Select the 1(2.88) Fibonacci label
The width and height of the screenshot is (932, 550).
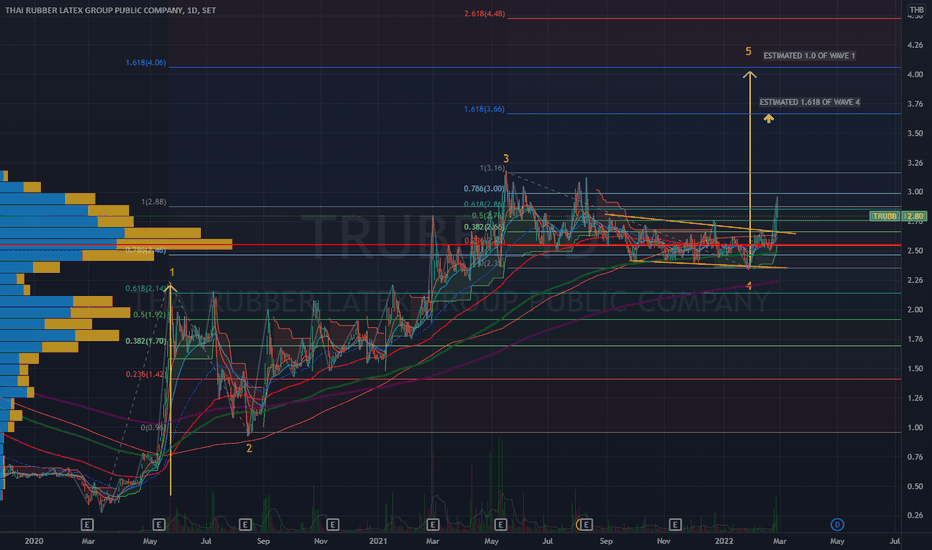[154, 202]
